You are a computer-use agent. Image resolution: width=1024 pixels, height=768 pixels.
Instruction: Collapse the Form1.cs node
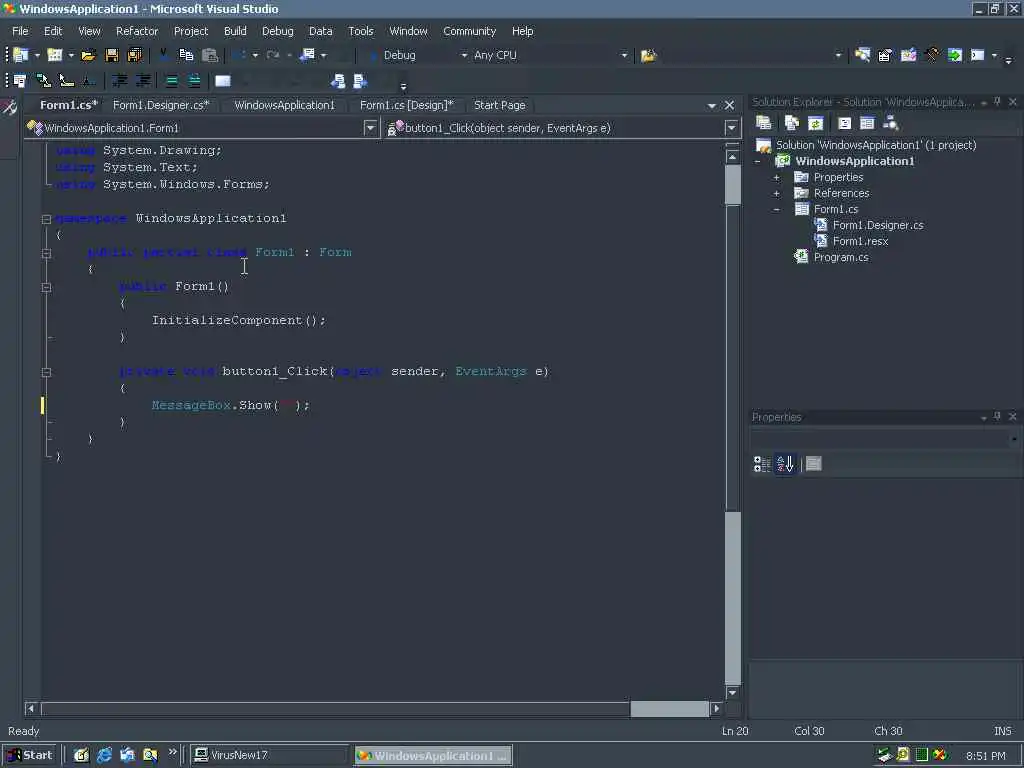776,210
